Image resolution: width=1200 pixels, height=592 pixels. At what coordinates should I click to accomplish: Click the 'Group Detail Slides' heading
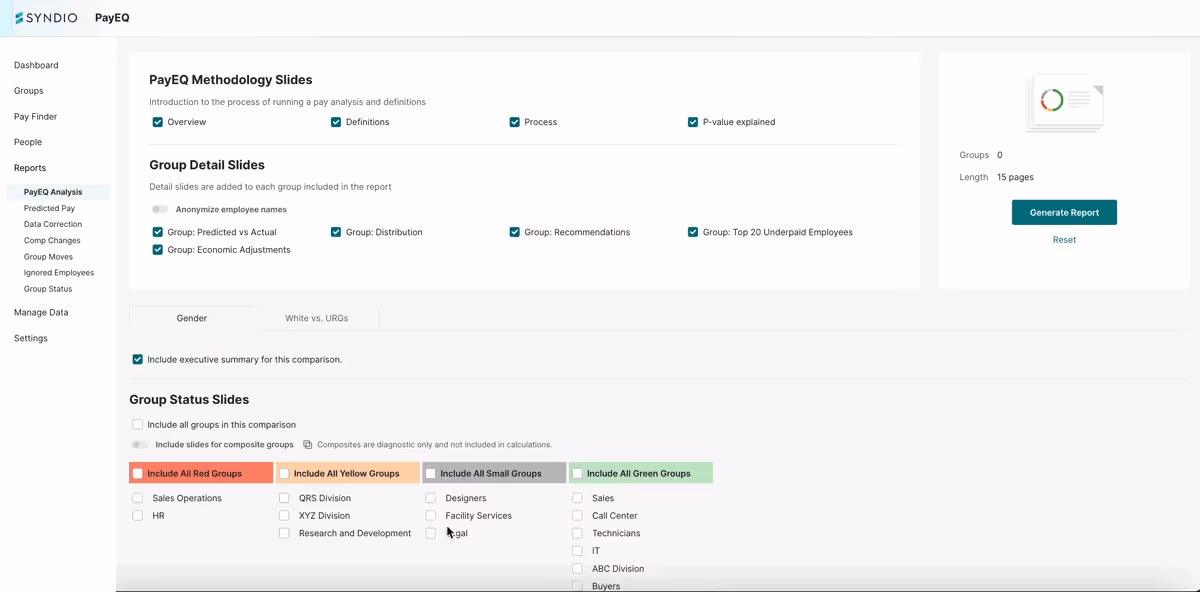point(207,165)
